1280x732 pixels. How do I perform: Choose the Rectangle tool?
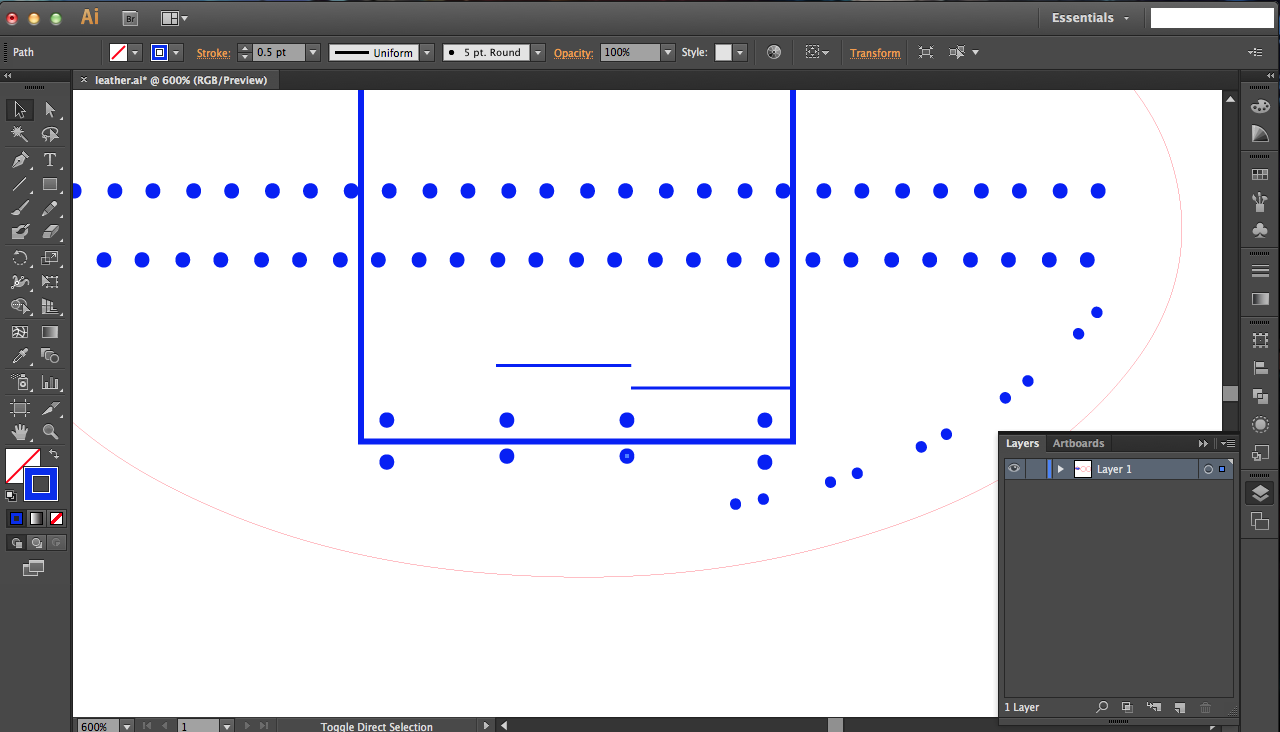tap(50, 184)
